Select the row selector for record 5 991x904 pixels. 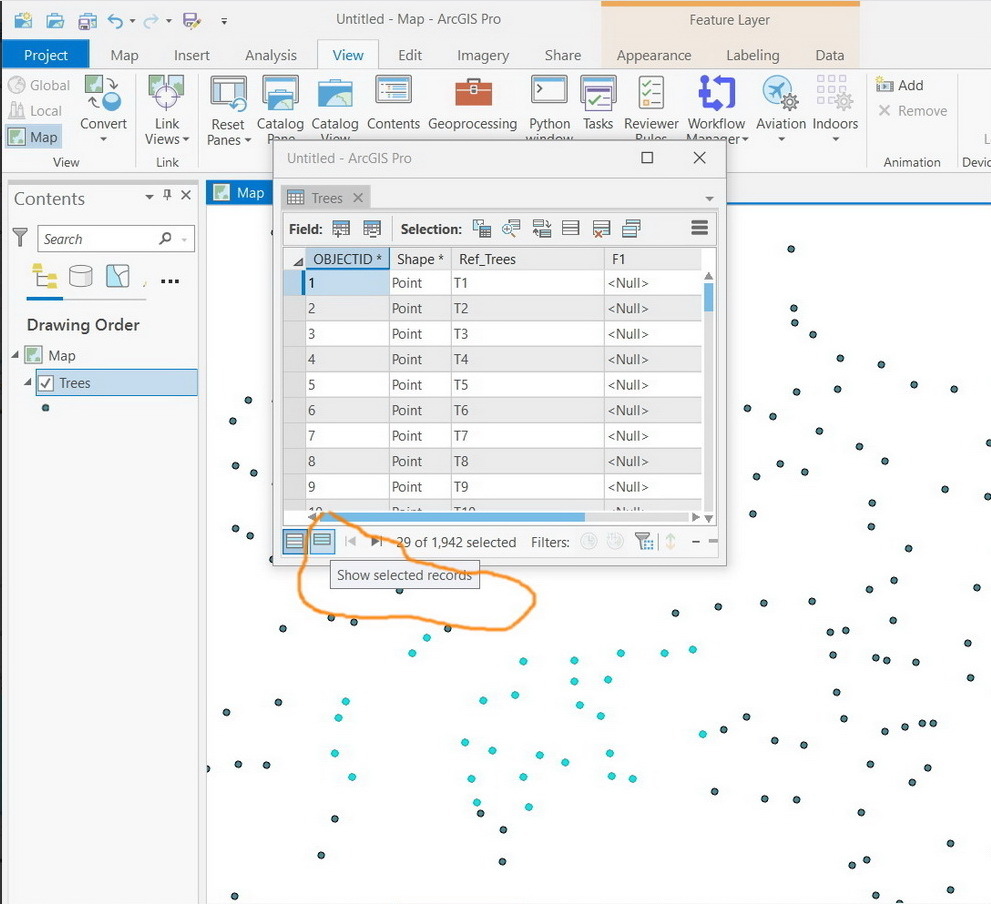click(x=295, y=385)
